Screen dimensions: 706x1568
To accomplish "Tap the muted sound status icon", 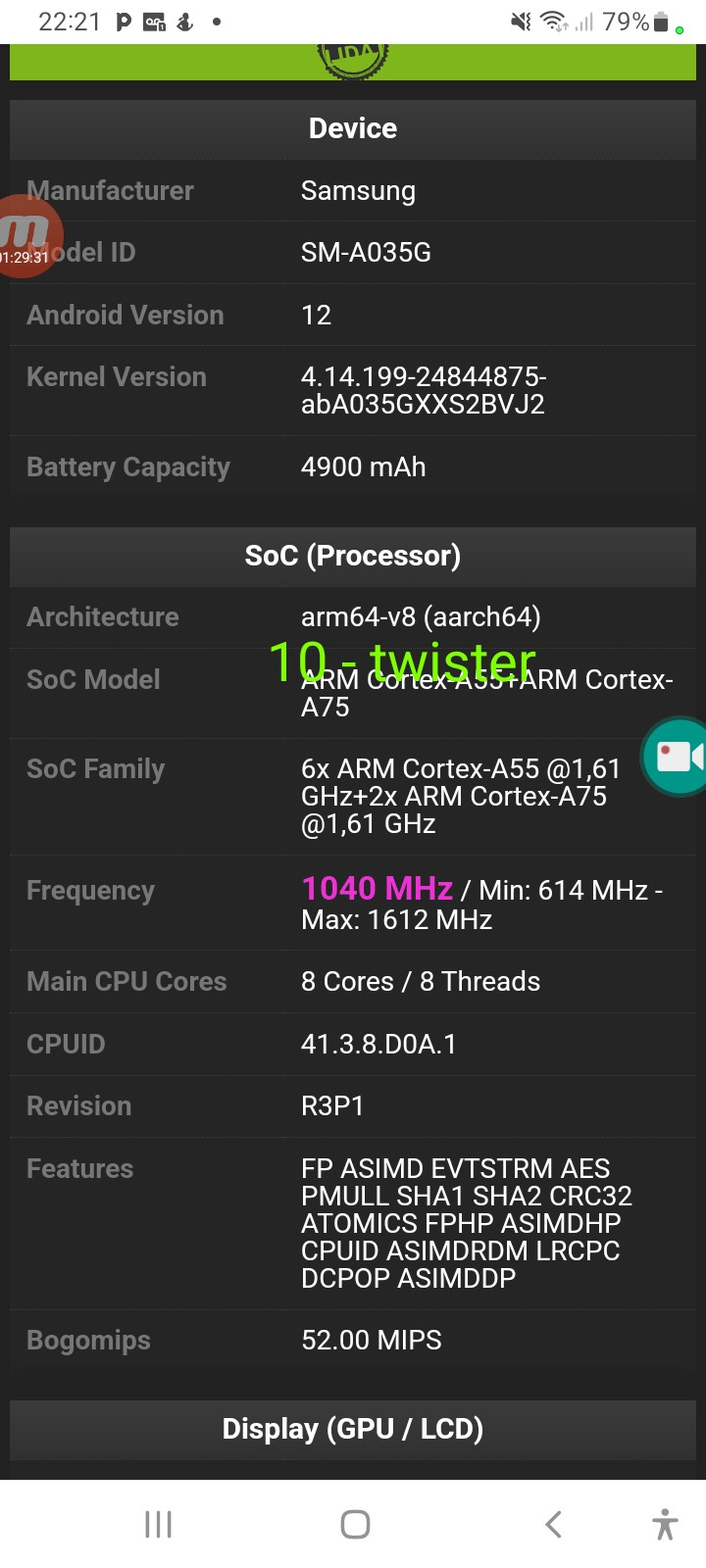I will 522,22.
